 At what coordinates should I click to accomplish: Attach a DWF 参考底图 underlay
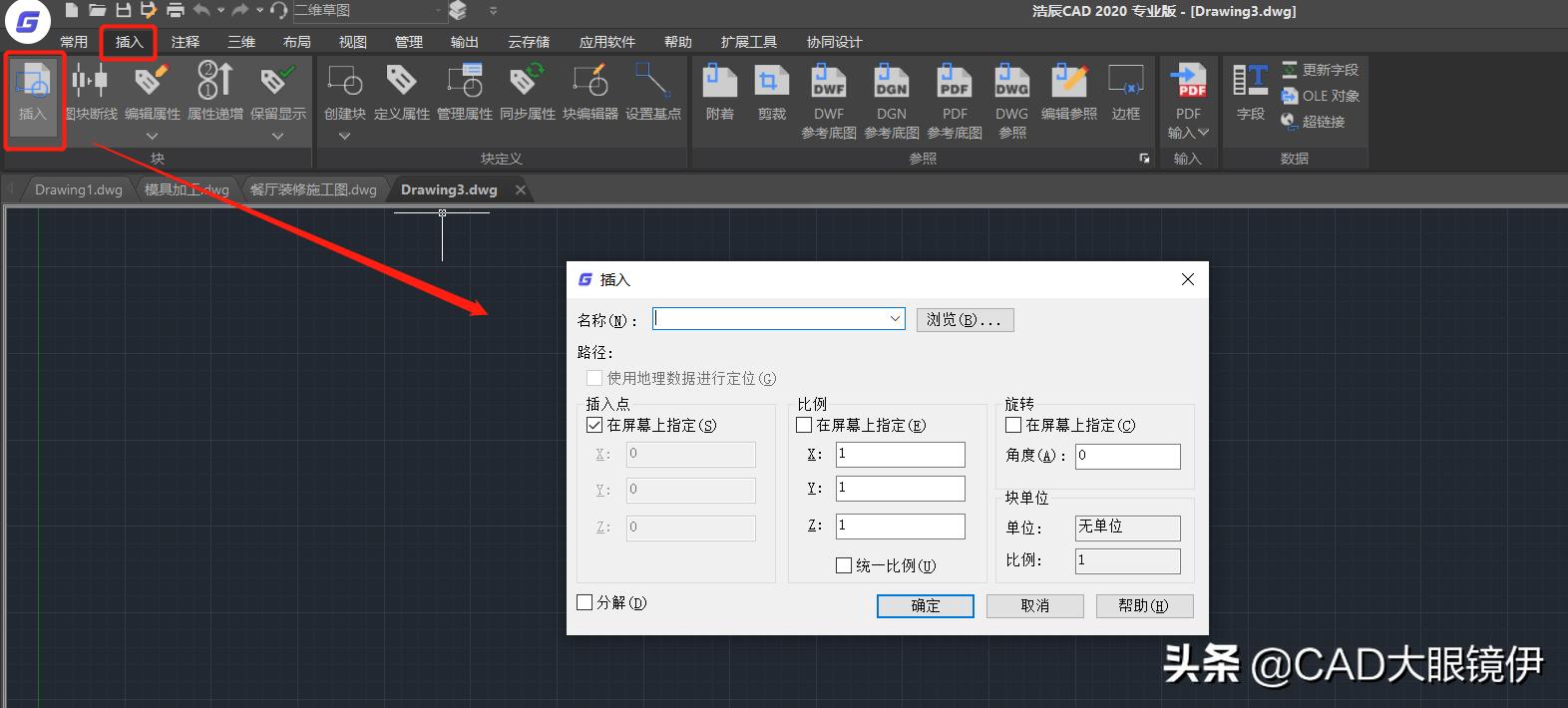tap(829, 100)
